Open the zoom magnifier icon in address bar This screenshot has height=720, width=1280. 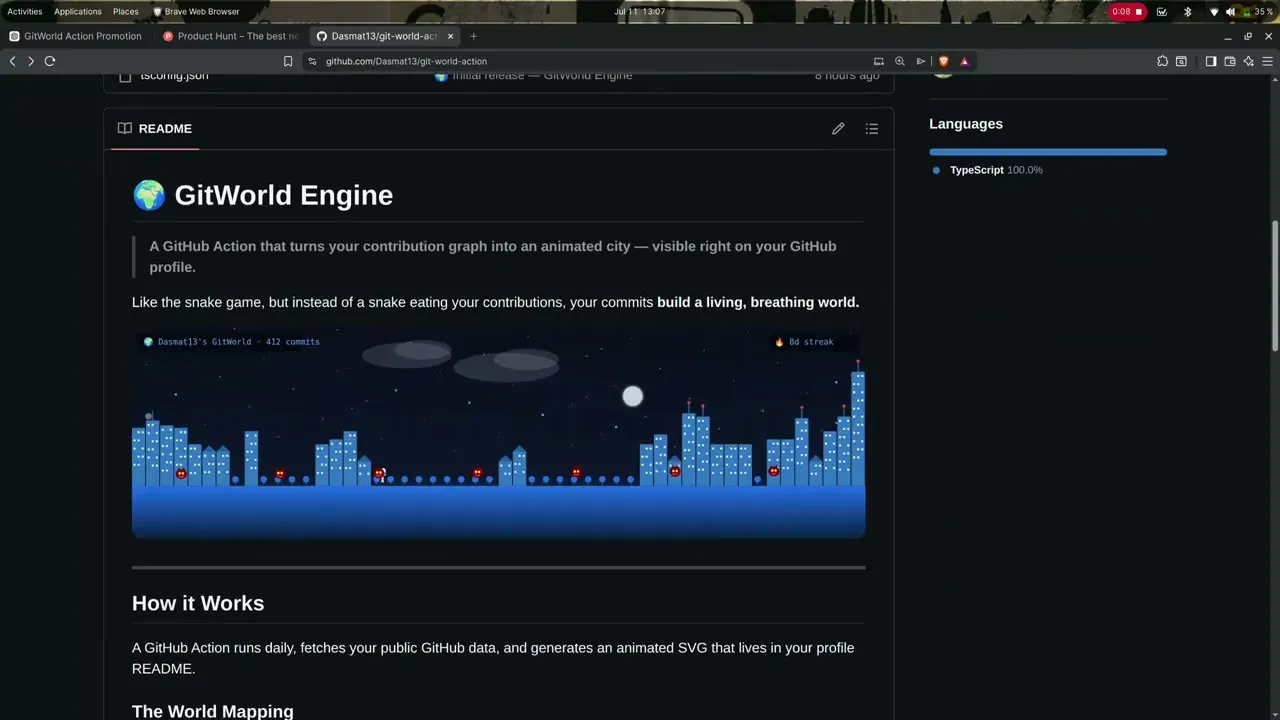[x=900, y=61]
